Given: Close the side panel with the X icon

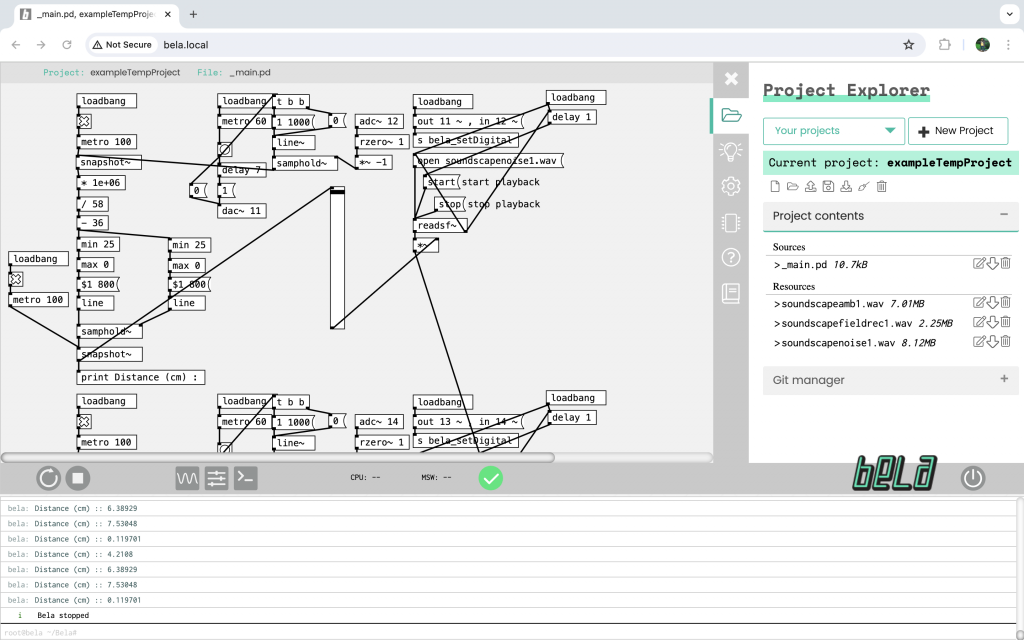Looking at the screenshot, I should [x=731, y=79].
